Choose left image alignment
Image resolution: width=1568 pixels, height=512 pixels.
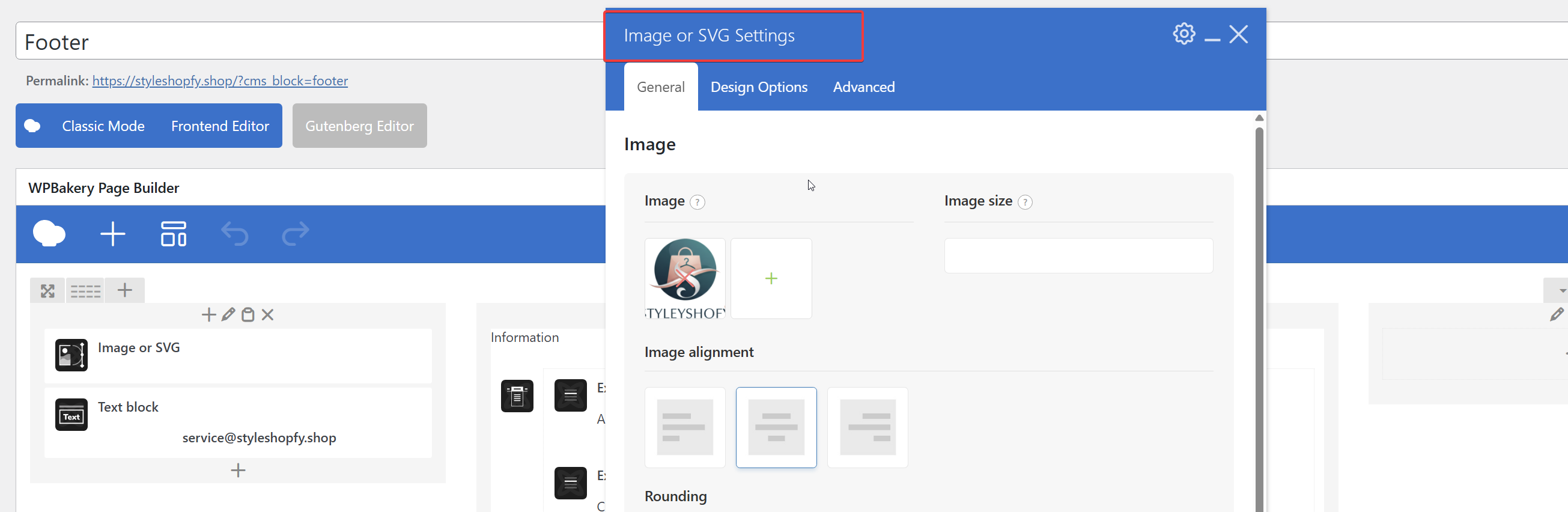point(685,427)
